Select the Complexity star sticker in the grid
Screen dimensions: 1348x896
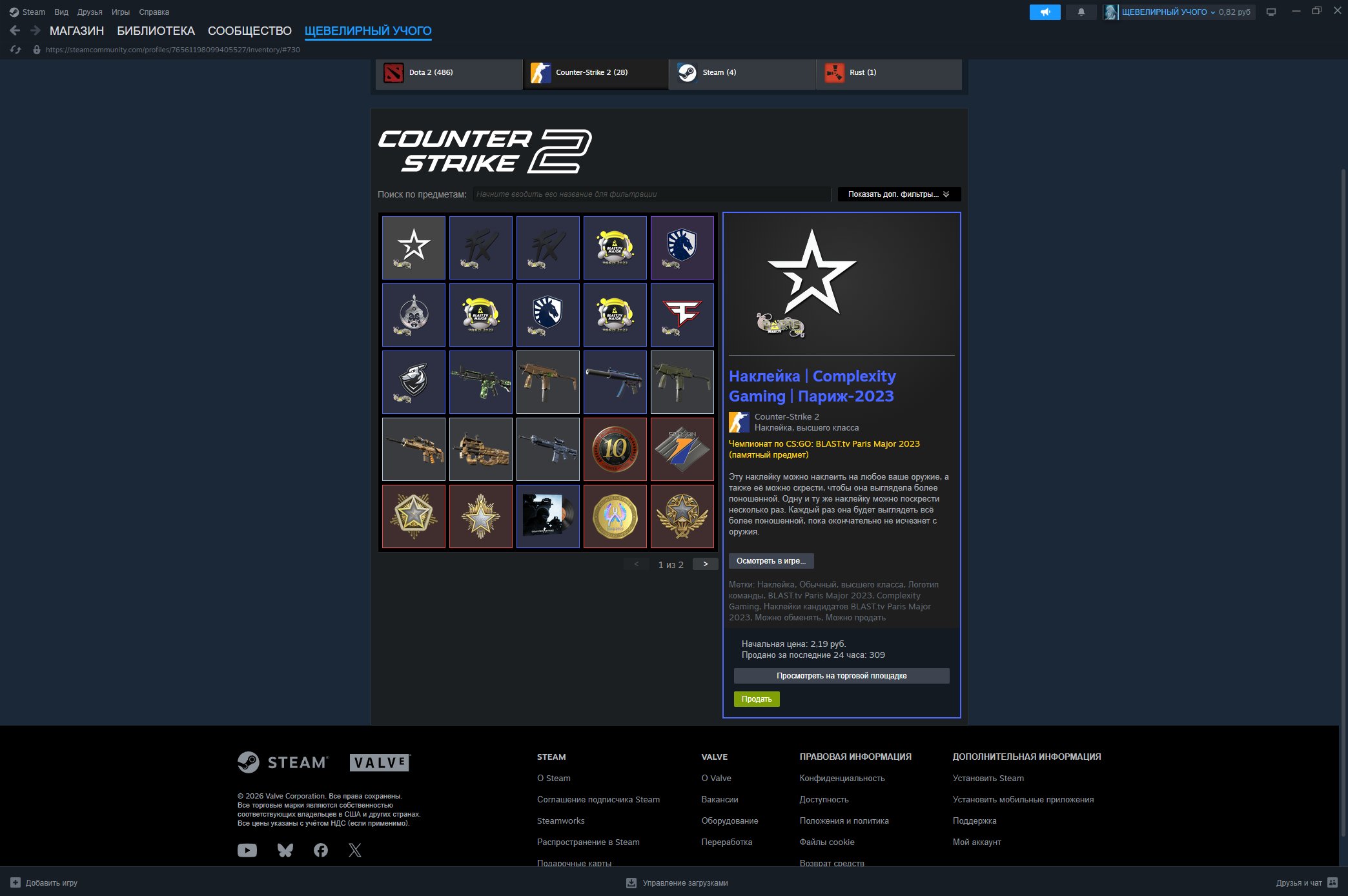coord(414,248)
